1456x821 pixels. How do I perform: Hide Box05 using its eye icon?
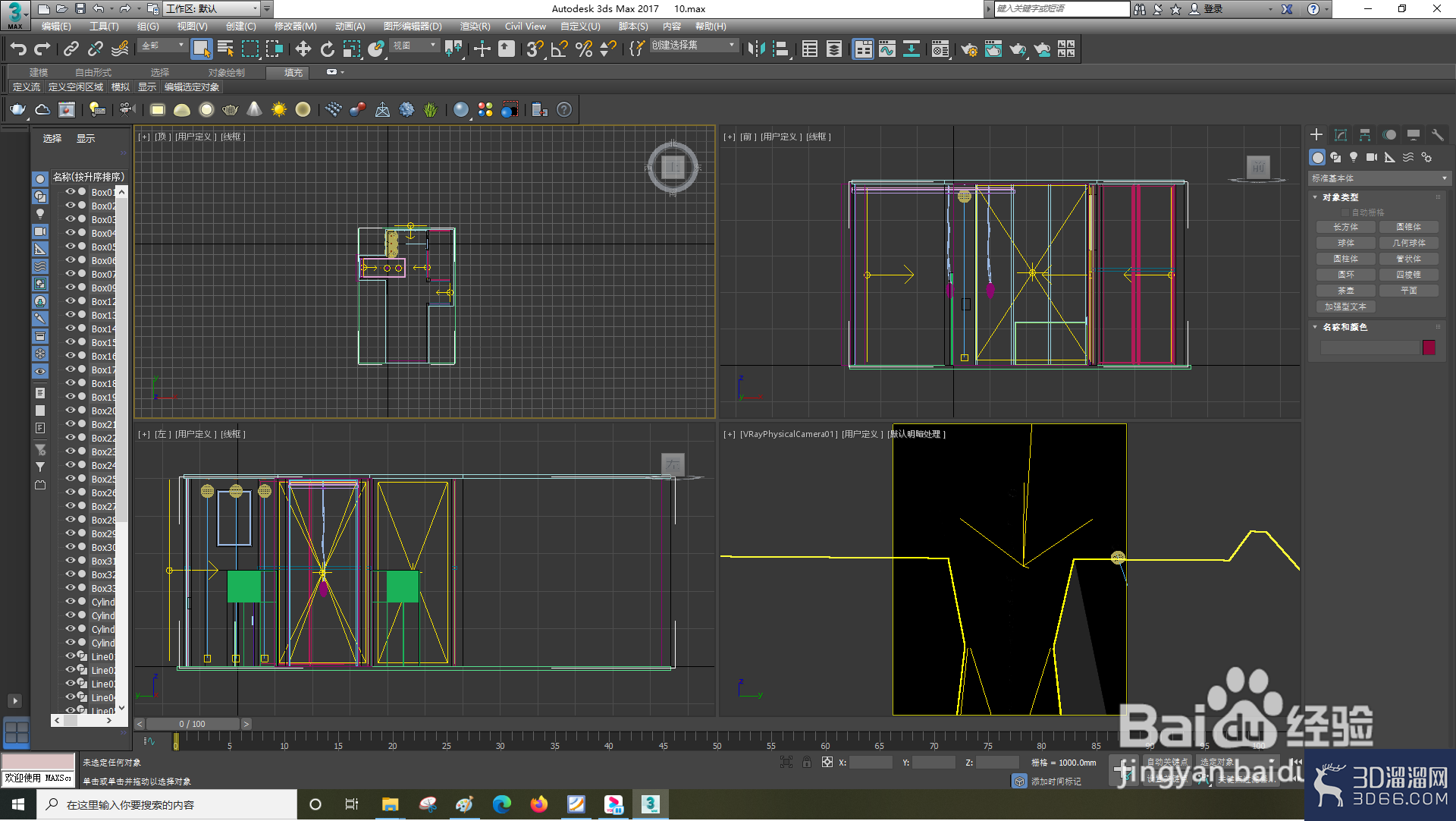pos(70,247)
